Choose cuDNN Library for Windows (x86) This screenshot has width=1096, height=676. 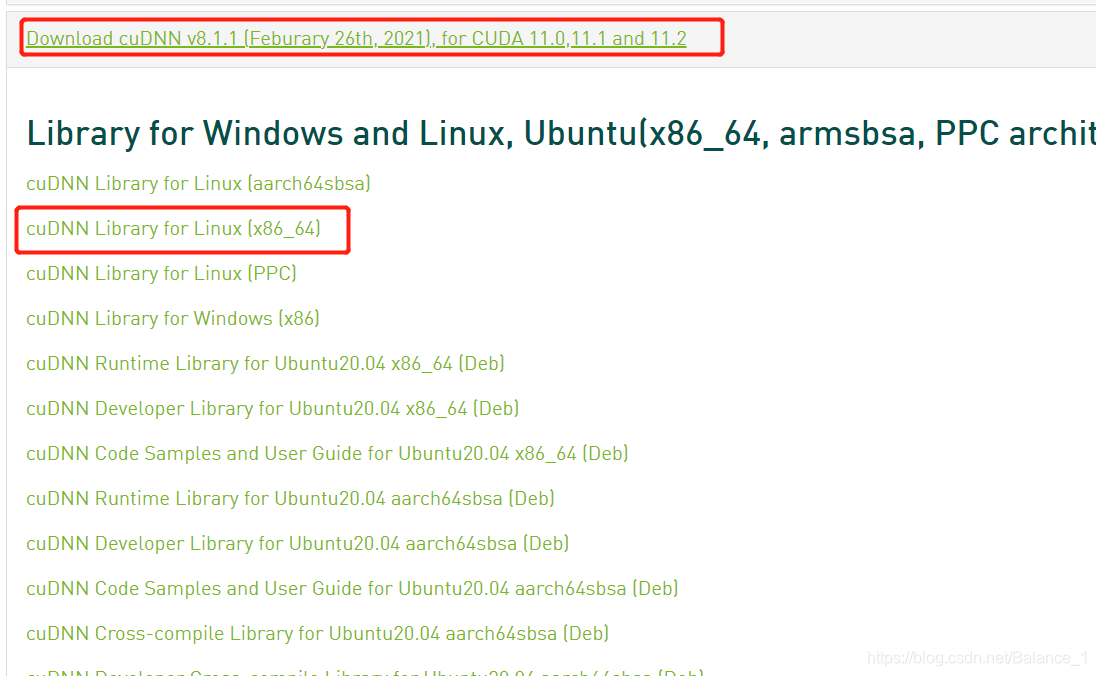pos(173,319)
